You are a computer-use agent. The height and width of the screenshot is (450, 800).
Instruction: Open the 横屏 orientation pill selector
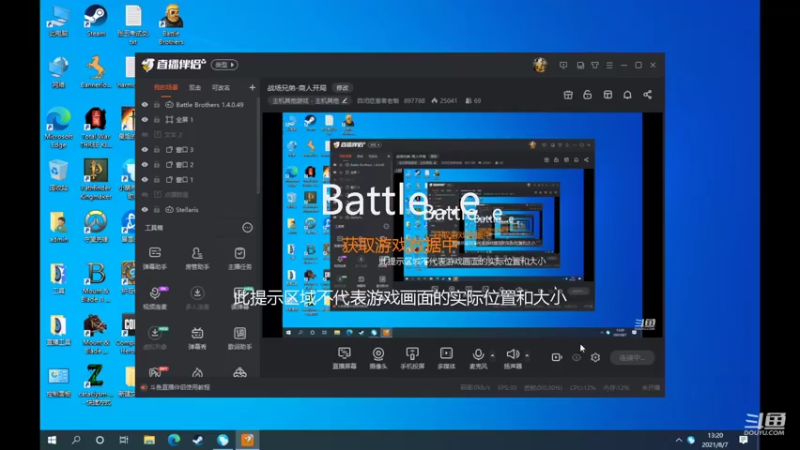point(224,65)
